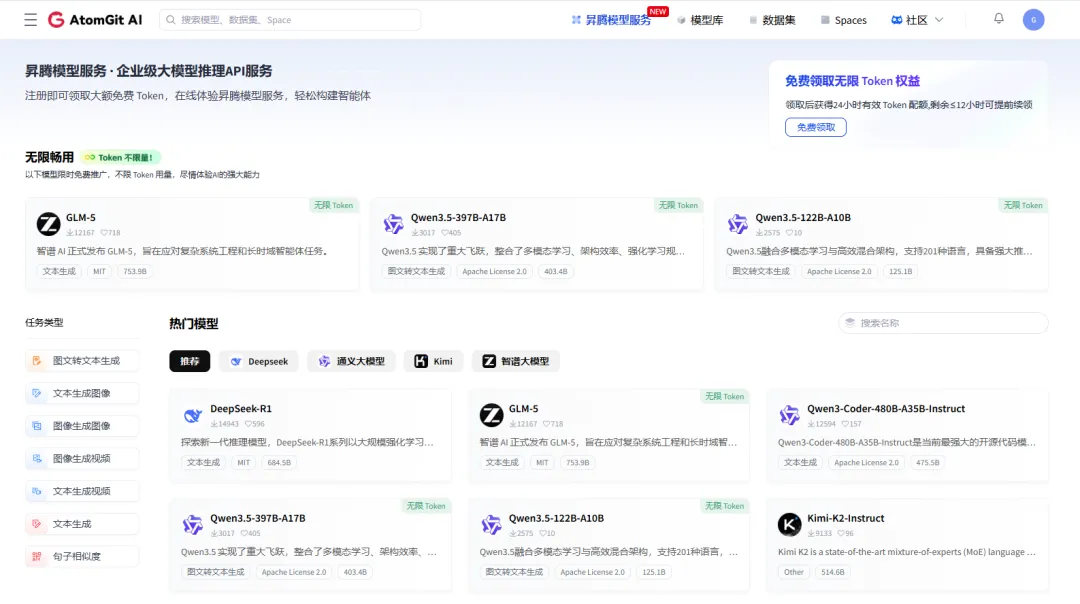
Task: Click the search magnifier icon in the top bar
Action: click(171, 20)
